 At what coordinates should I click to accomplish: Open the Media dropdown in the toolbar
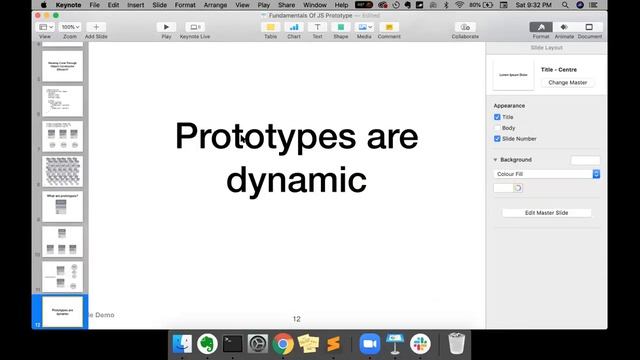(364, 27)
